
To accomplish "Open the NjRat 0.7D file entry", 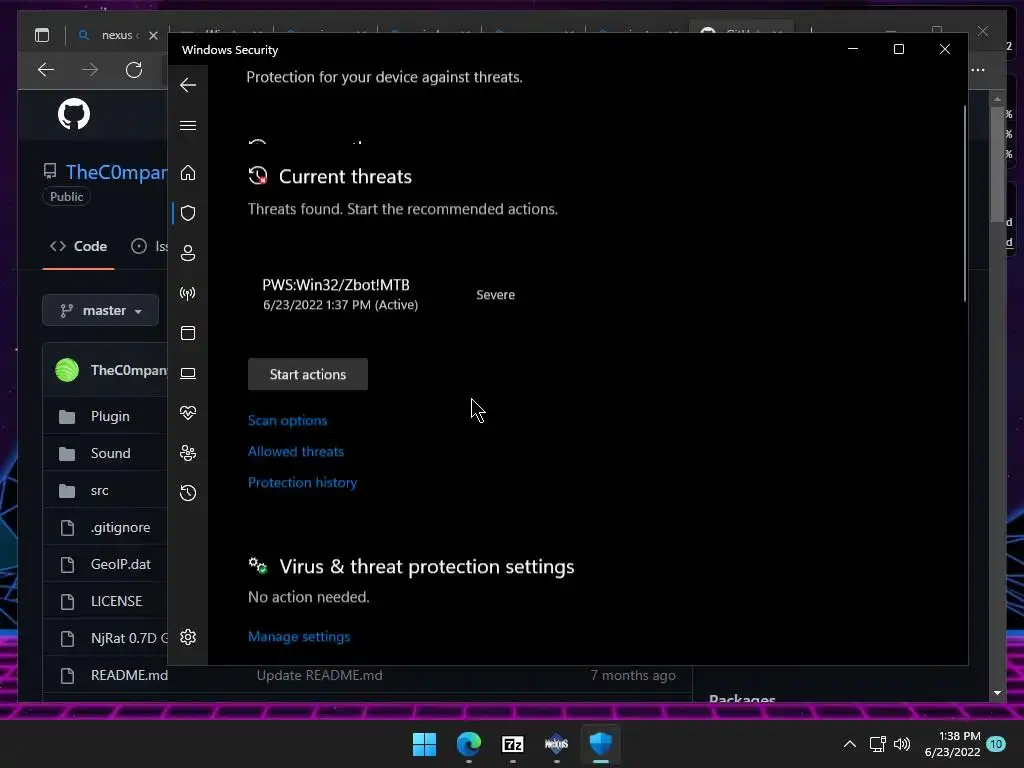I will (x=129, y=638).
